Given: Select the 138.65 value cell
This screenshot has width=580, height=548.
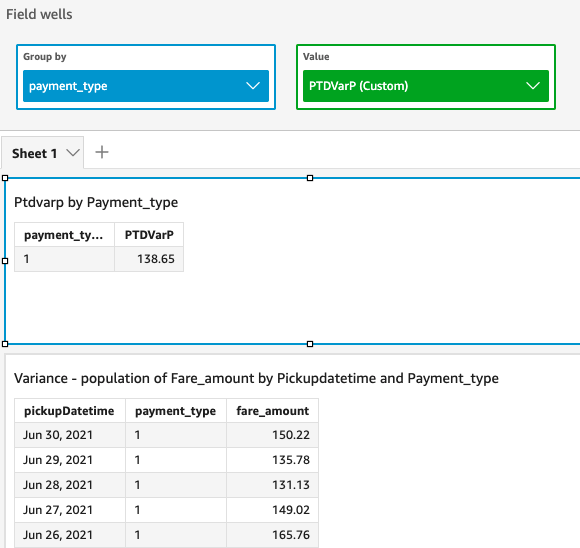Looking at the screenshot, I should pos(149,259).
